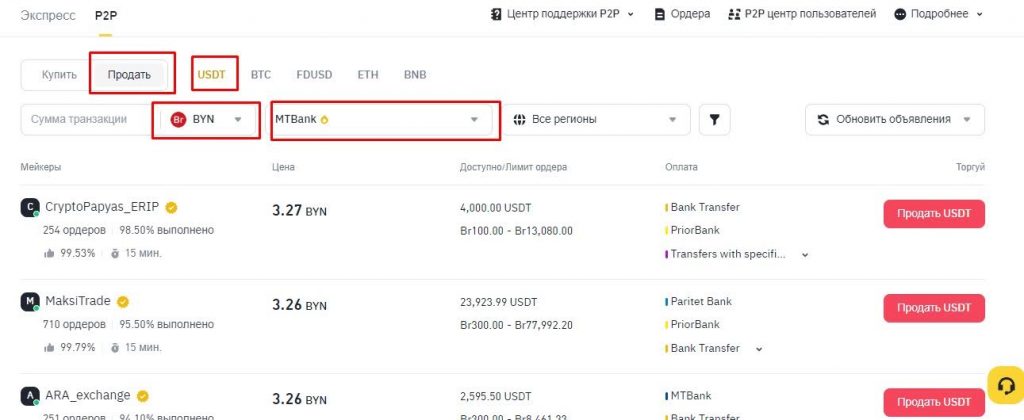
Task: Click thumbs-up icon next to 99.79%
Action: tap(48, 347)
